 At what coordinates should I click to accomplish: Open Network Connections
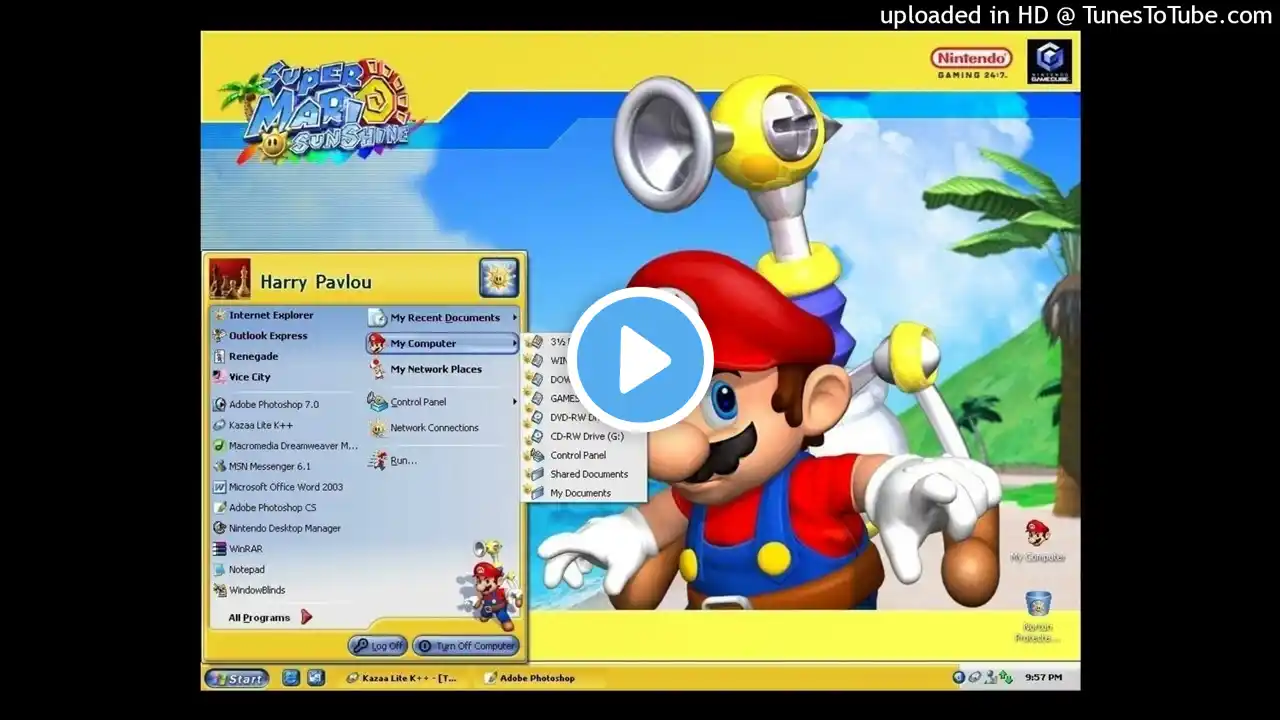coord(423,428)
